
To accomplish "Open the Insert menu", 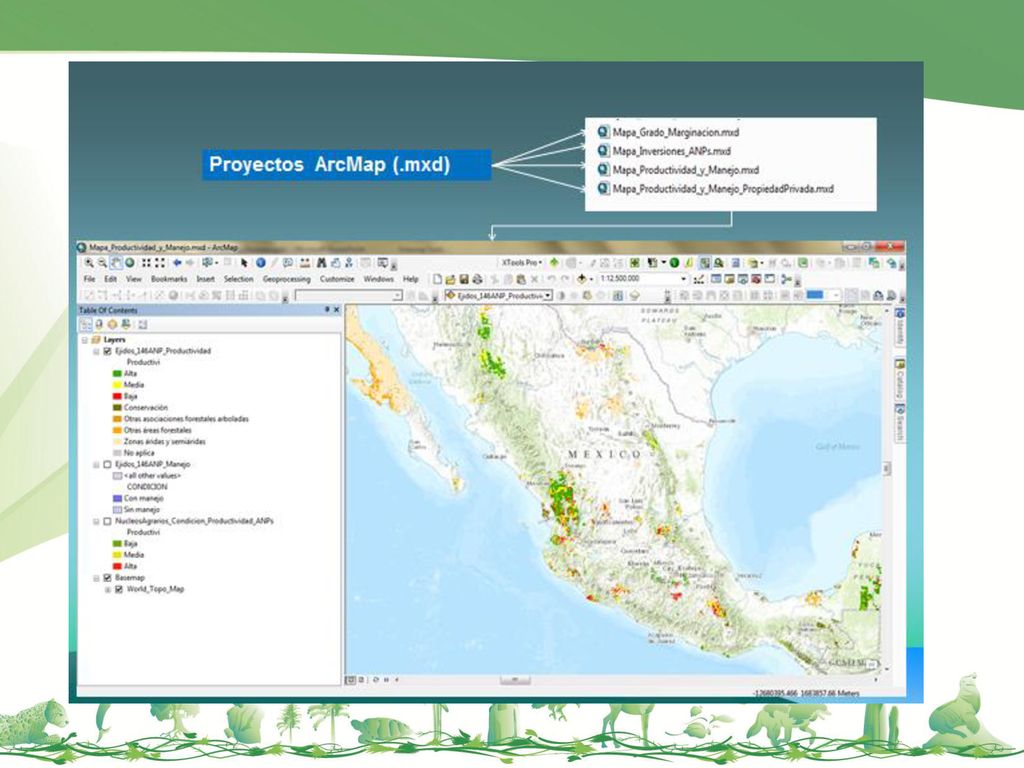I will 206,279.
